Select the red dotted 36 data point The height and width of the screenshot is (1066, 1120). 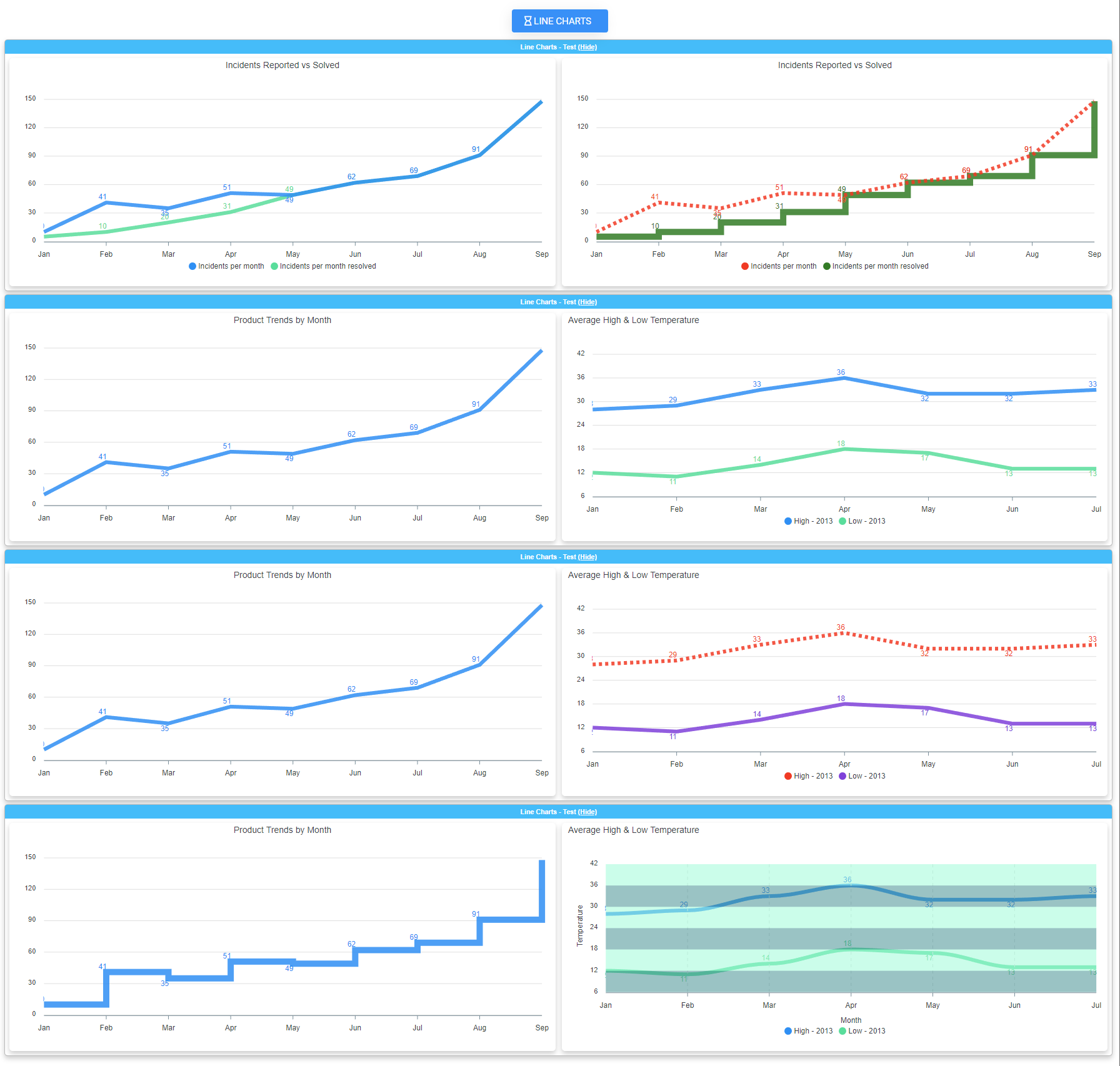pos(844,633)
